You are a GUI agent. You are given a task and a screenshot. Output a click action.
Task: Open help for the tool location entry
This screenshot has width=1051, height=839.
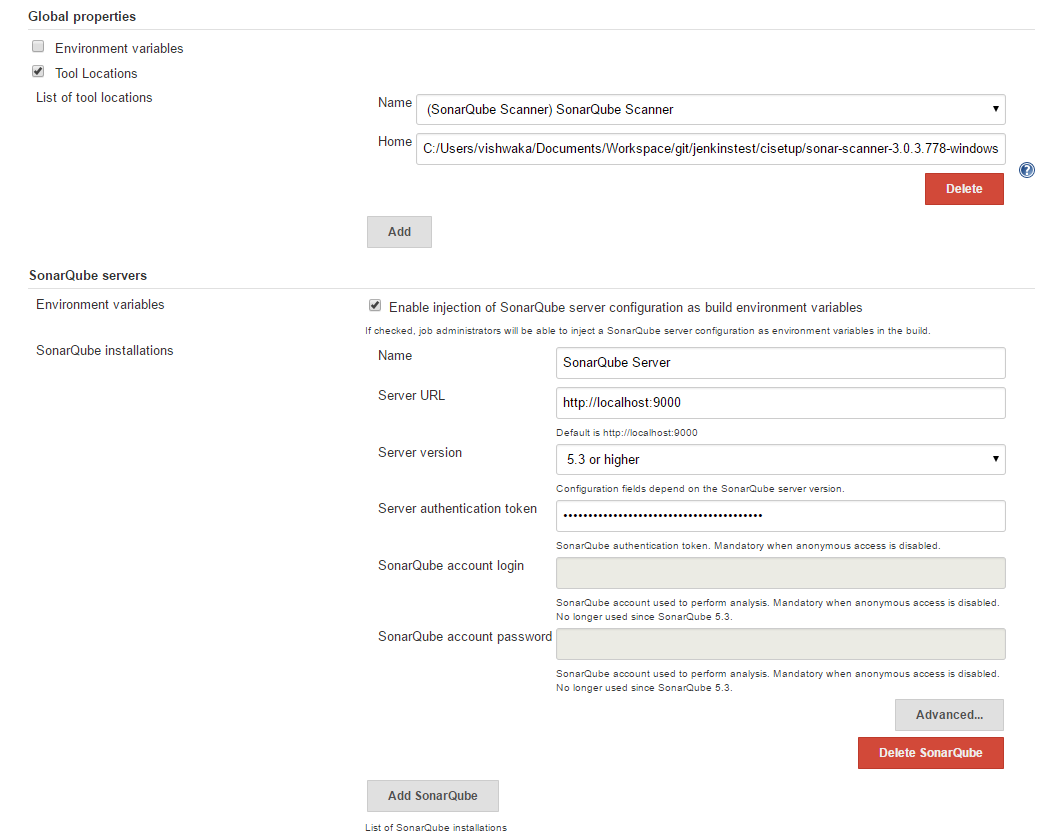pos(1026,171)
